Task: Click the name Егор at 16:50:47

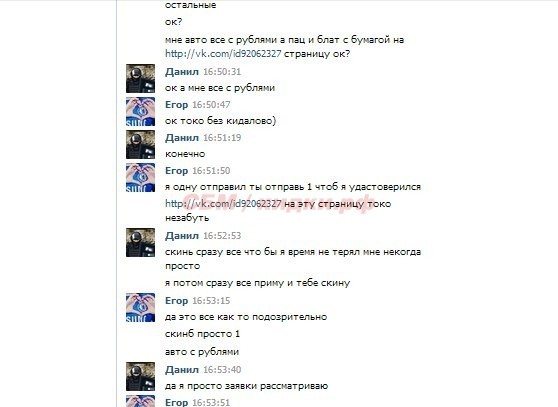Action: [177, 105]
